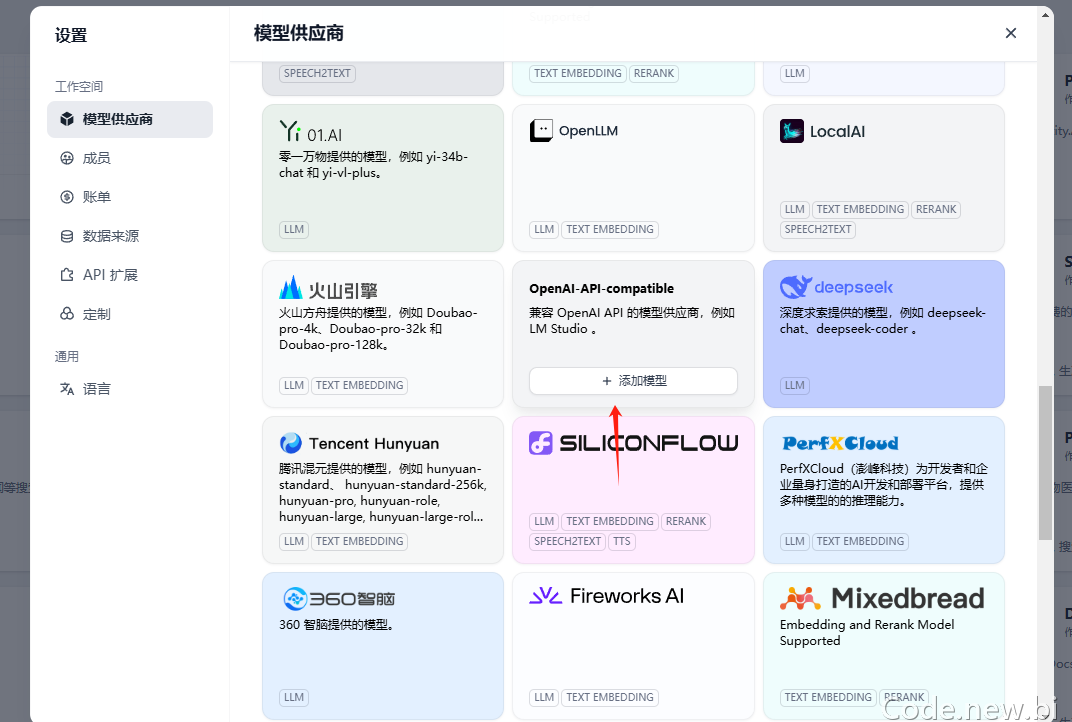Screen dimensions: 1072x722
Task: Click TEXT EMBEDDING tag on 火山引擎 card
Action: click(360, 386)
